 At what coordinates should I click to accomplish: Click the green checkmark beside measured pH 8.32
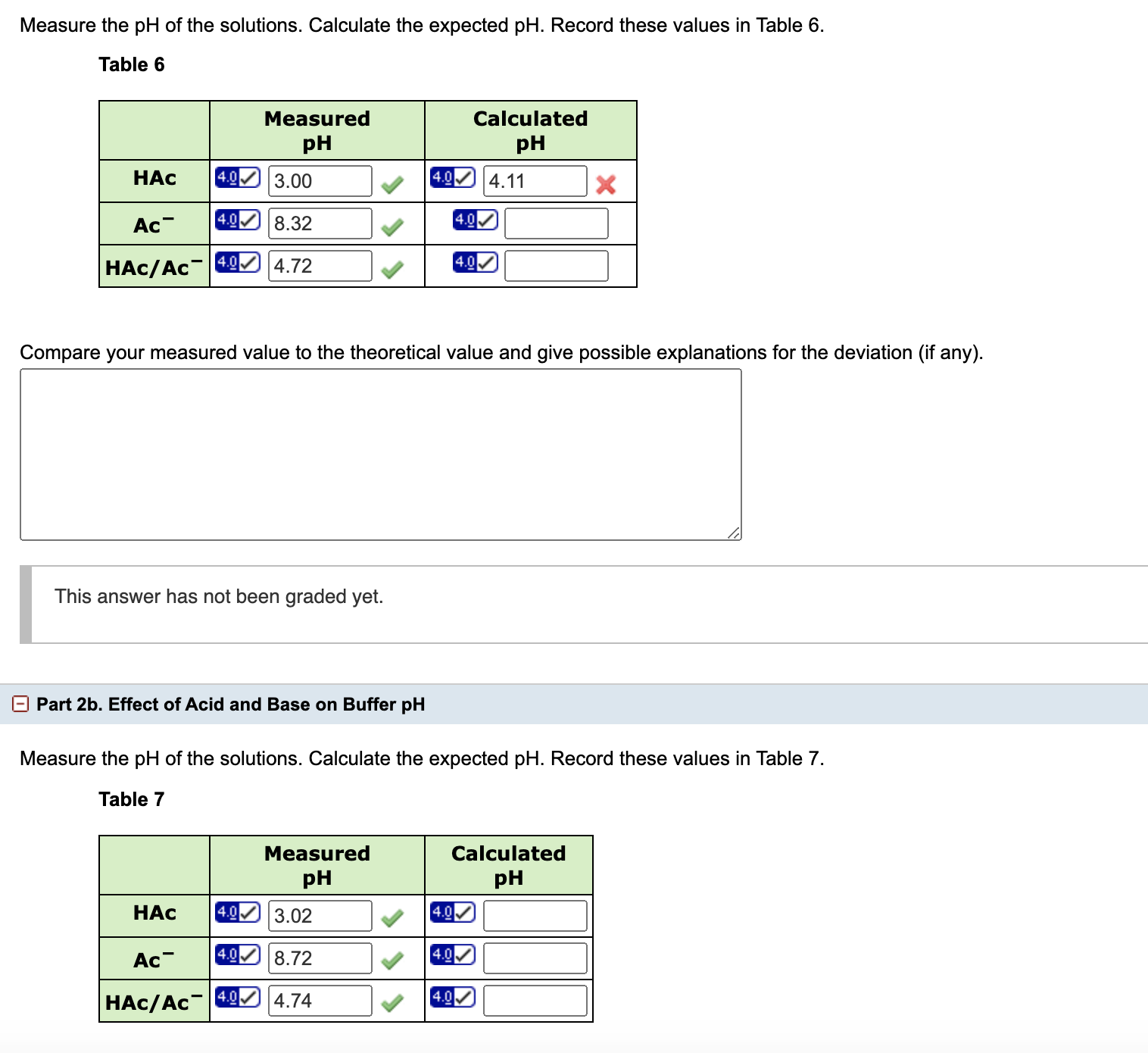tap(393, 227)
